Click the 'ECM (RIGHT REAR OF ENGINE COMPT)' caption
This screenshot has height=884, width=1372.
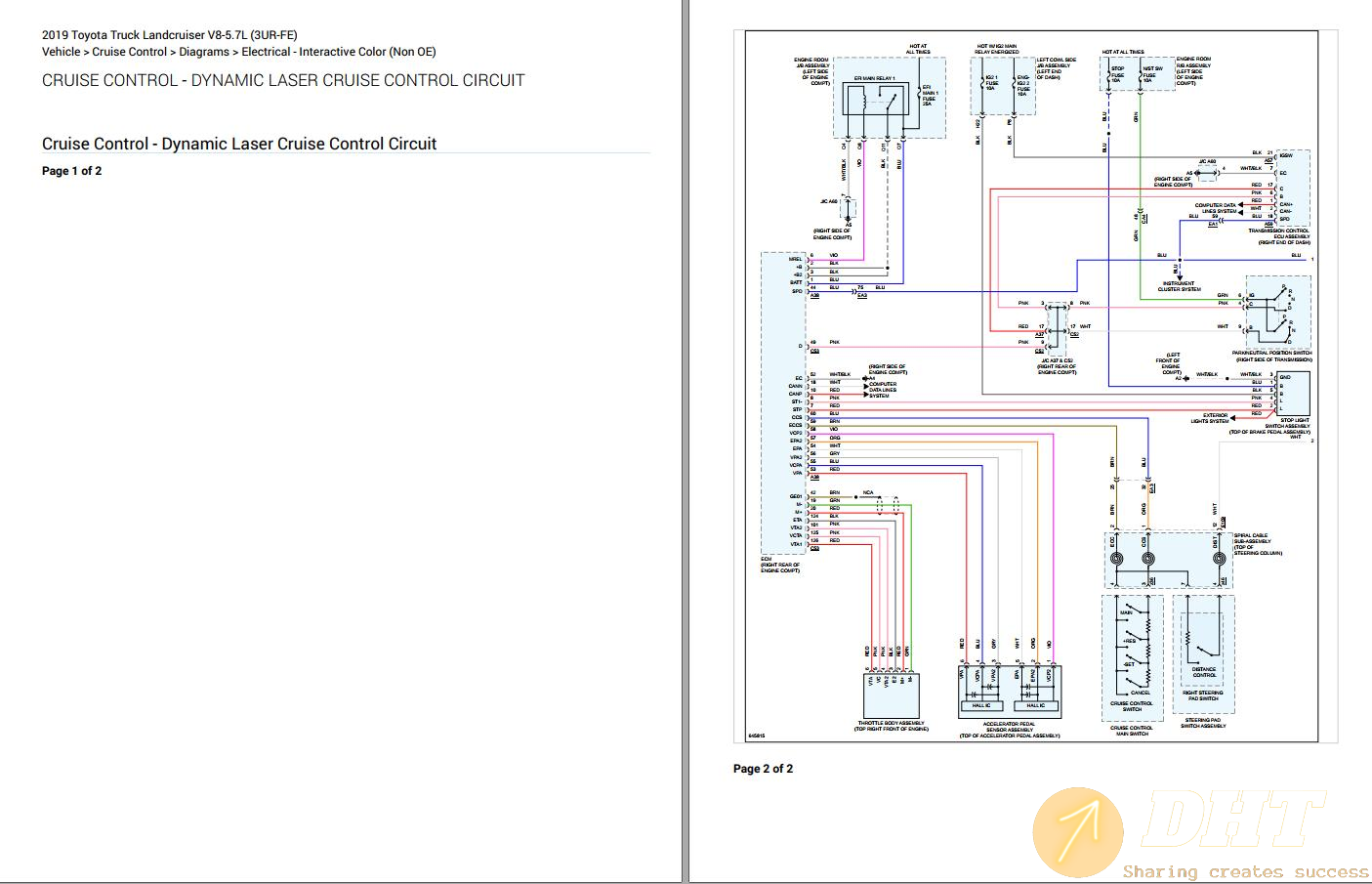780,565
